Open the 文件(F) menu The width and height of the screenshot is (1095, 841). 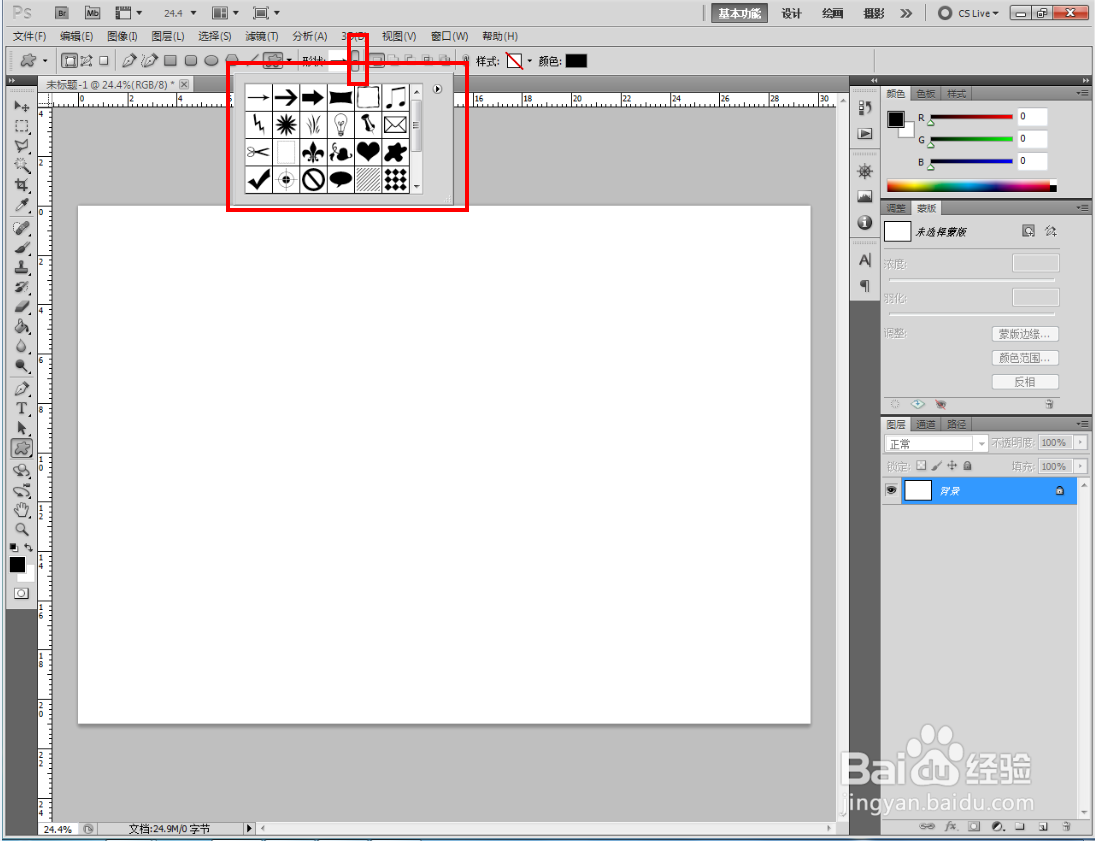[x=29, y=36]
